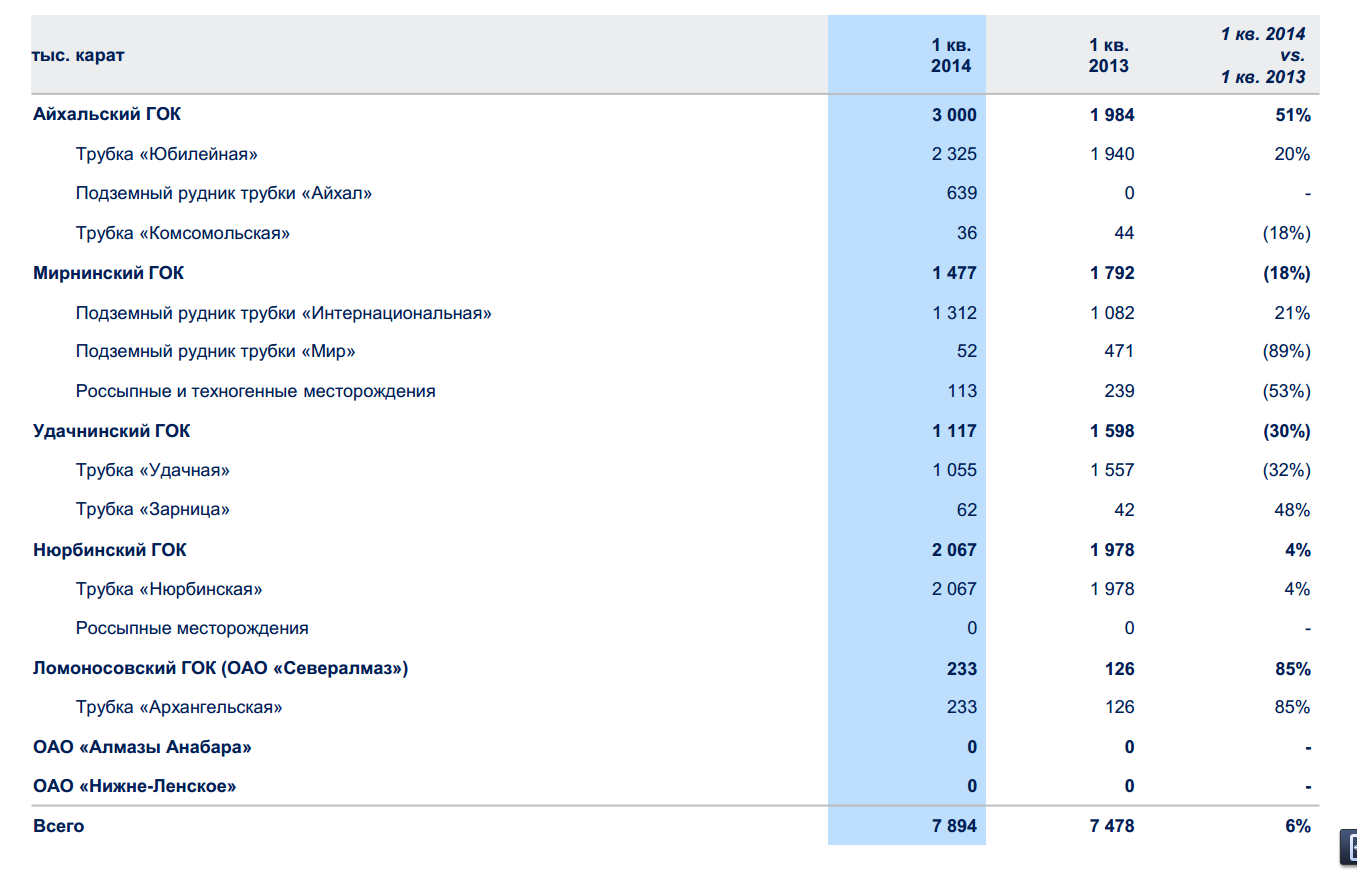Select the Трубка «Комсомольская» row label
This screenshot has width=1357, height=875.
click(x=183, y=233)
